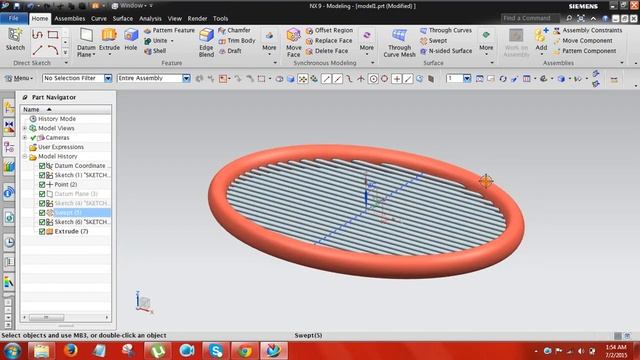Expand the Cameras node
The height and width of the screenshot is (360, 640).
(25, 138)
